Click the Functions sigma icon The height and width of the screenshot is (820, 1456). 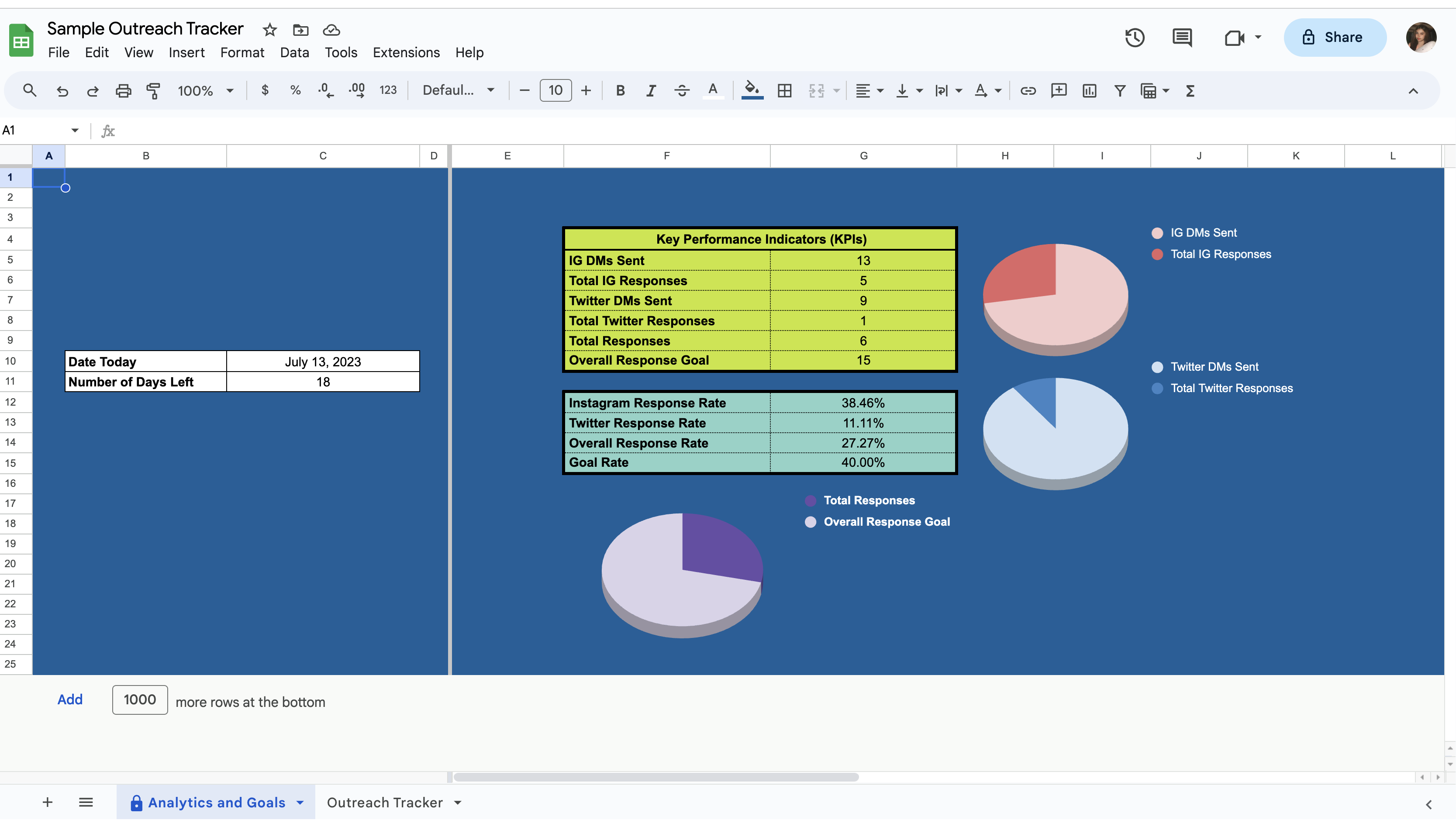[1190, 90]
